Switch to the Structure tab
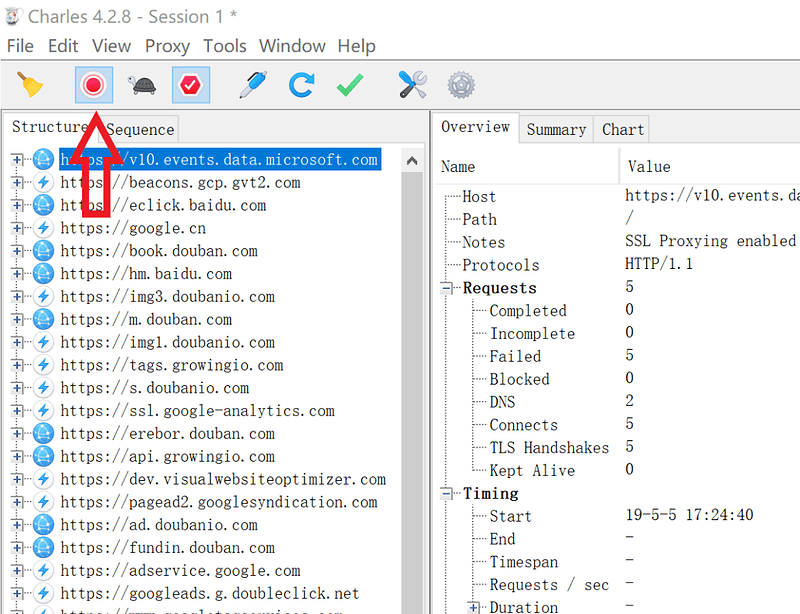Image resolution: width=800 pixels, height=614 pixels. (x=49, y=127)
